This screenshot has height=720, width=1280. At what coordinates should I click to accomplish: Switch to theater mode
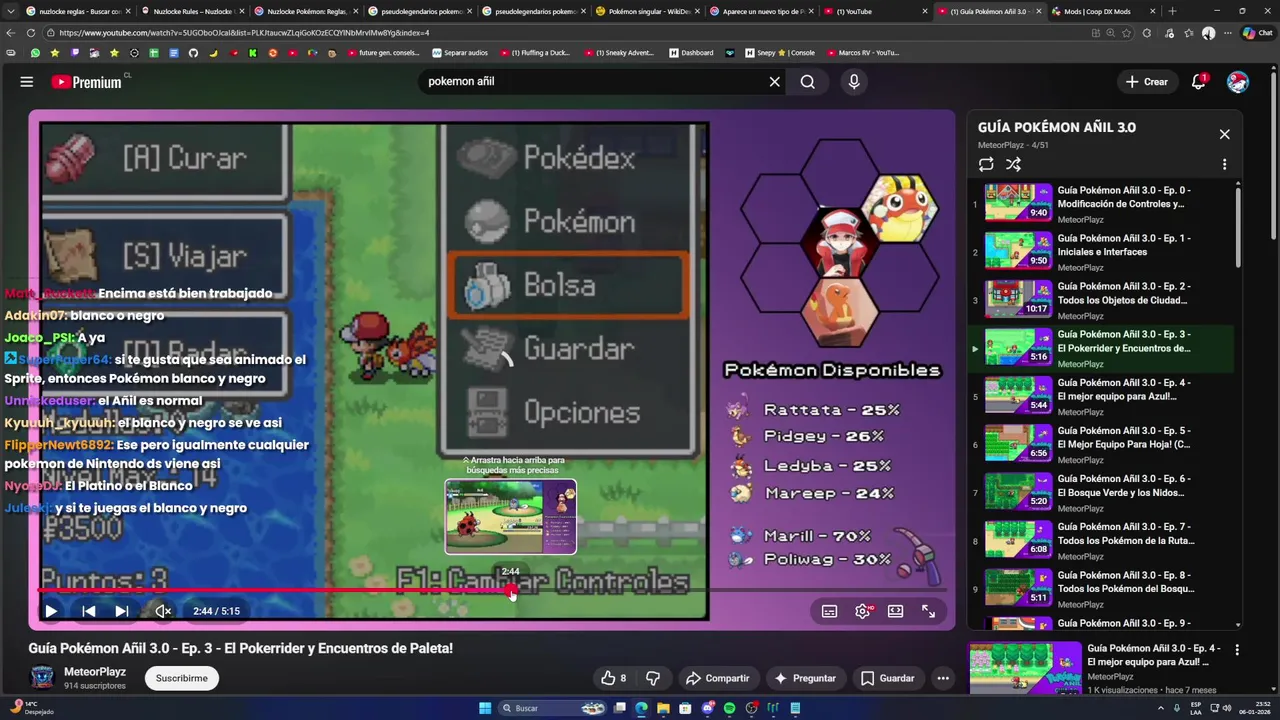point(895,611)
